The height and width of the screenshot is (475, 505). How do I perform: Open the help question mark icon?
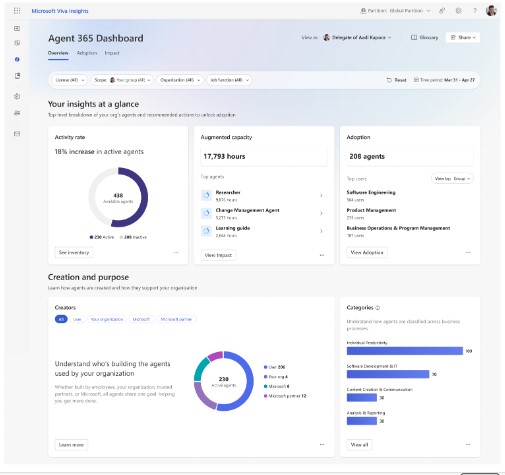pos(475,11)
